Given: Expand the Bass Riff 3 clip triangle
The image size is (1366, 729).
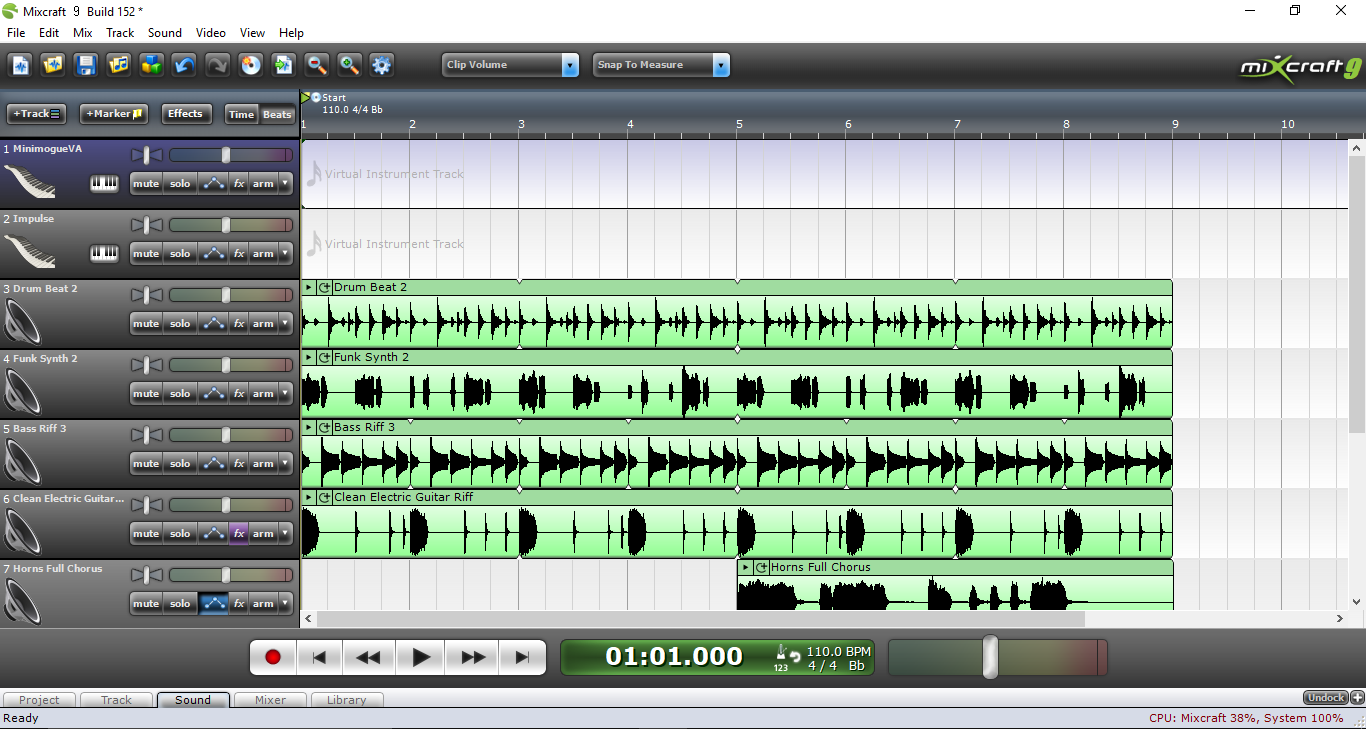Looking at the screenshot, I should [309, 427].
